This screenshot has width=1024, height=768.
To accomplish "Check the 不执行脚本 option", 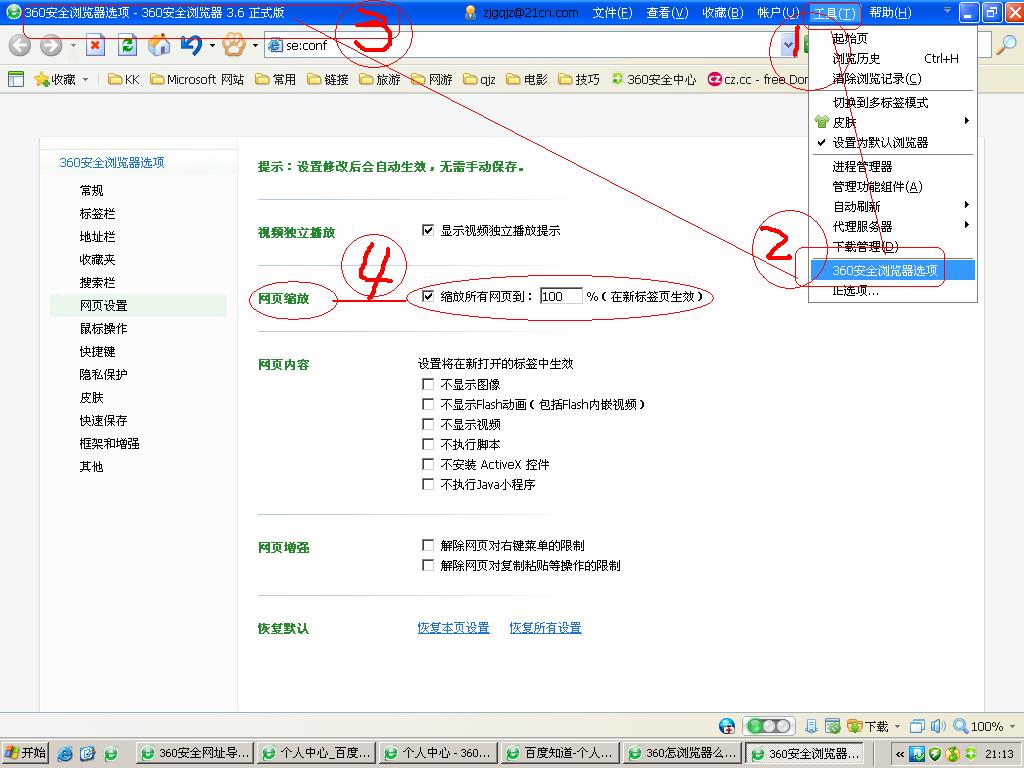I will point(428,444).
